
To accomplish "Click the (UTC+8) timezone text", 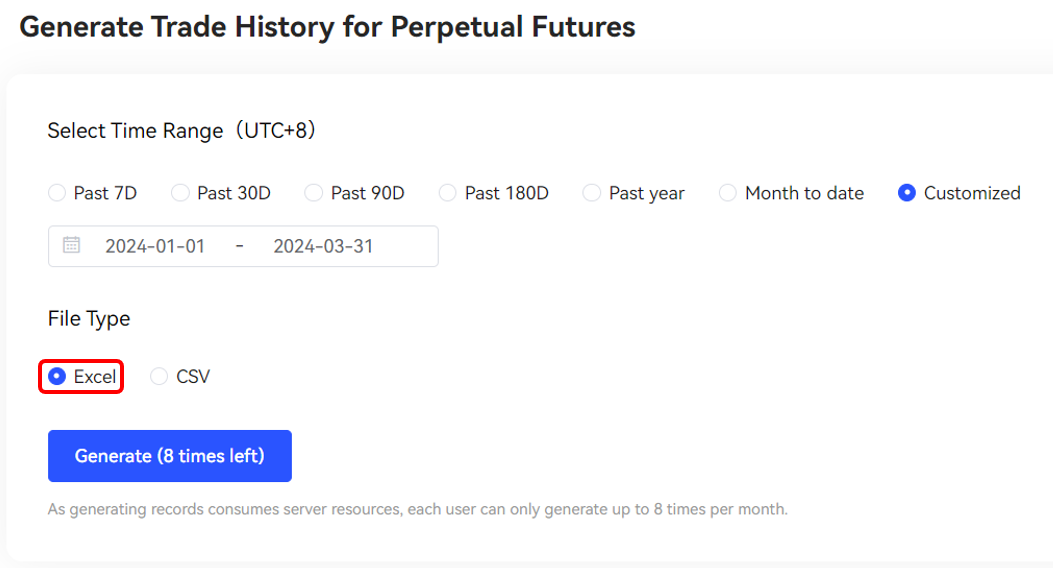I will 275,130.
